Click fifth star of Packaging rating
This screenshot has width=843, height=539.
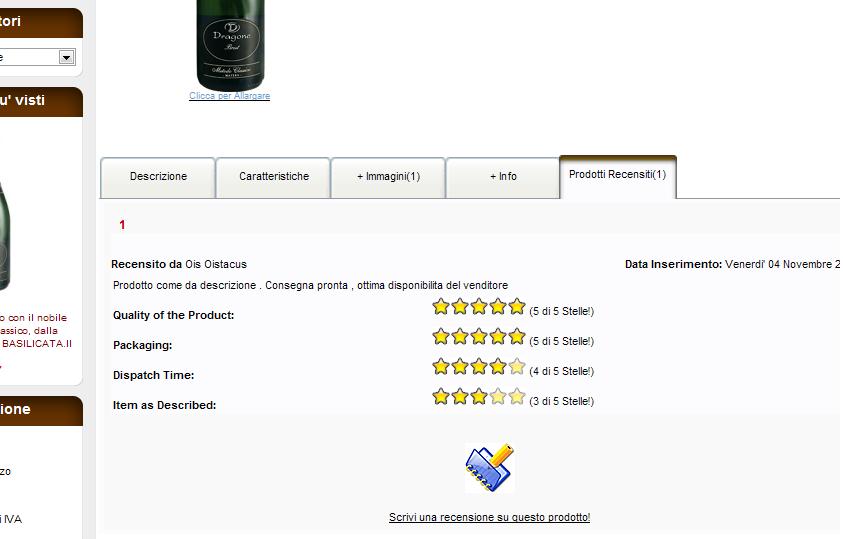(x=517, y=337)
